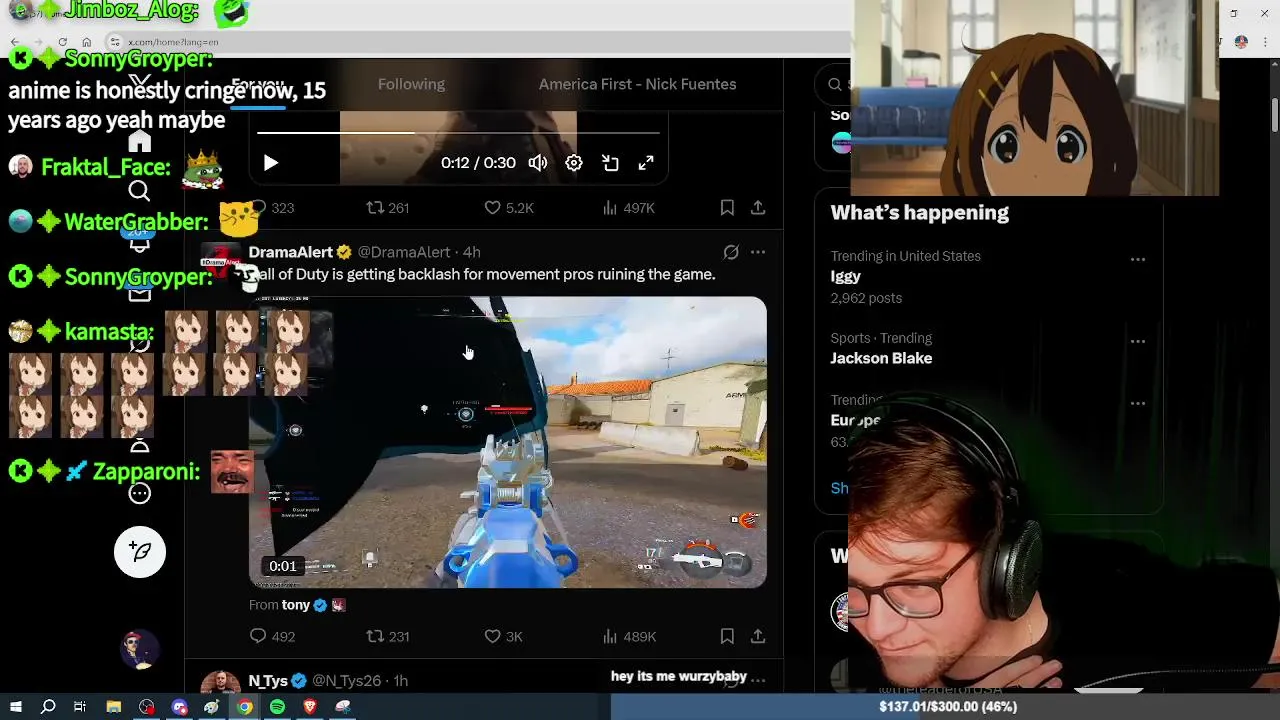Open the DramaAlert profile name
The image size is (1280, 720).
(x=291, y=252)
